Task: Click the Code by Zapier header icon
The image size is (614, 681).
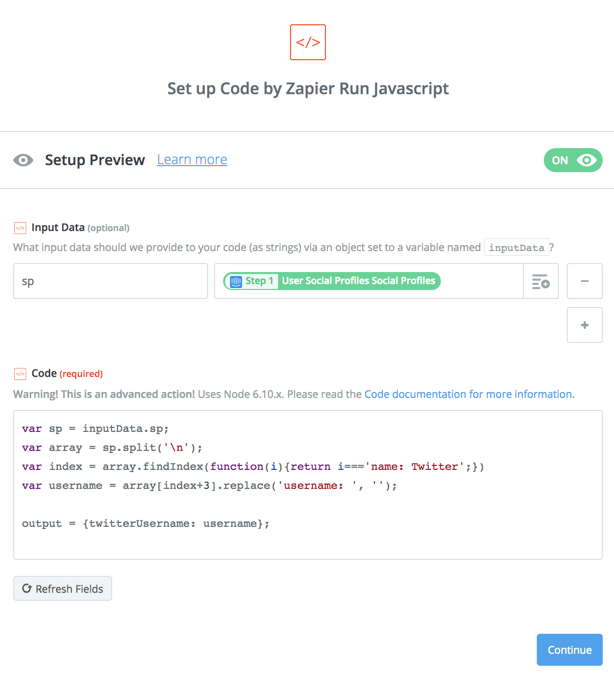Action: [307, 42]
